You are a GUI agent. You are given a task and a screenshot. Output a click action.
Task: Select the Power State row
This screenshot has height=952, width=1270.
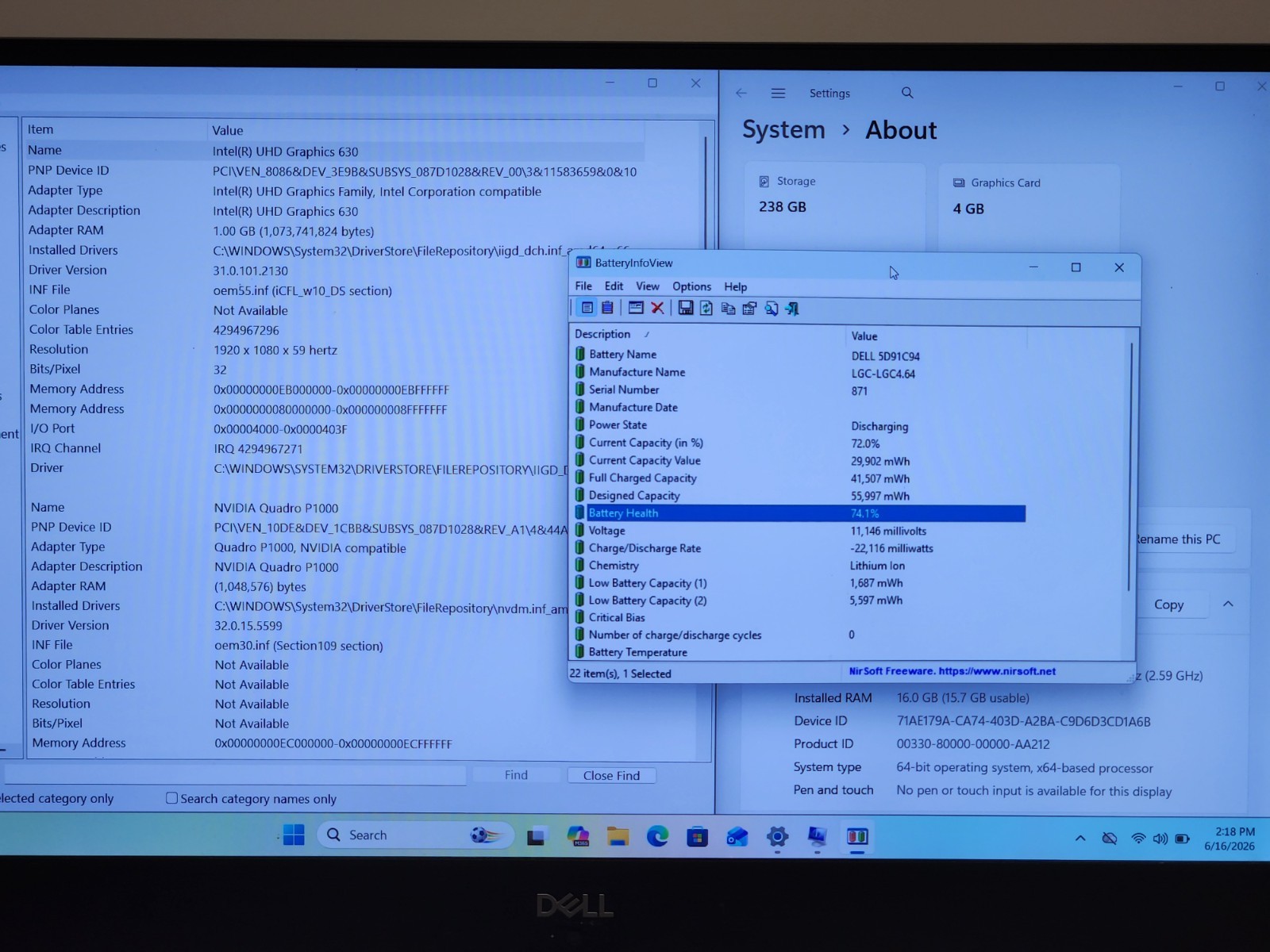coord(800,425)
